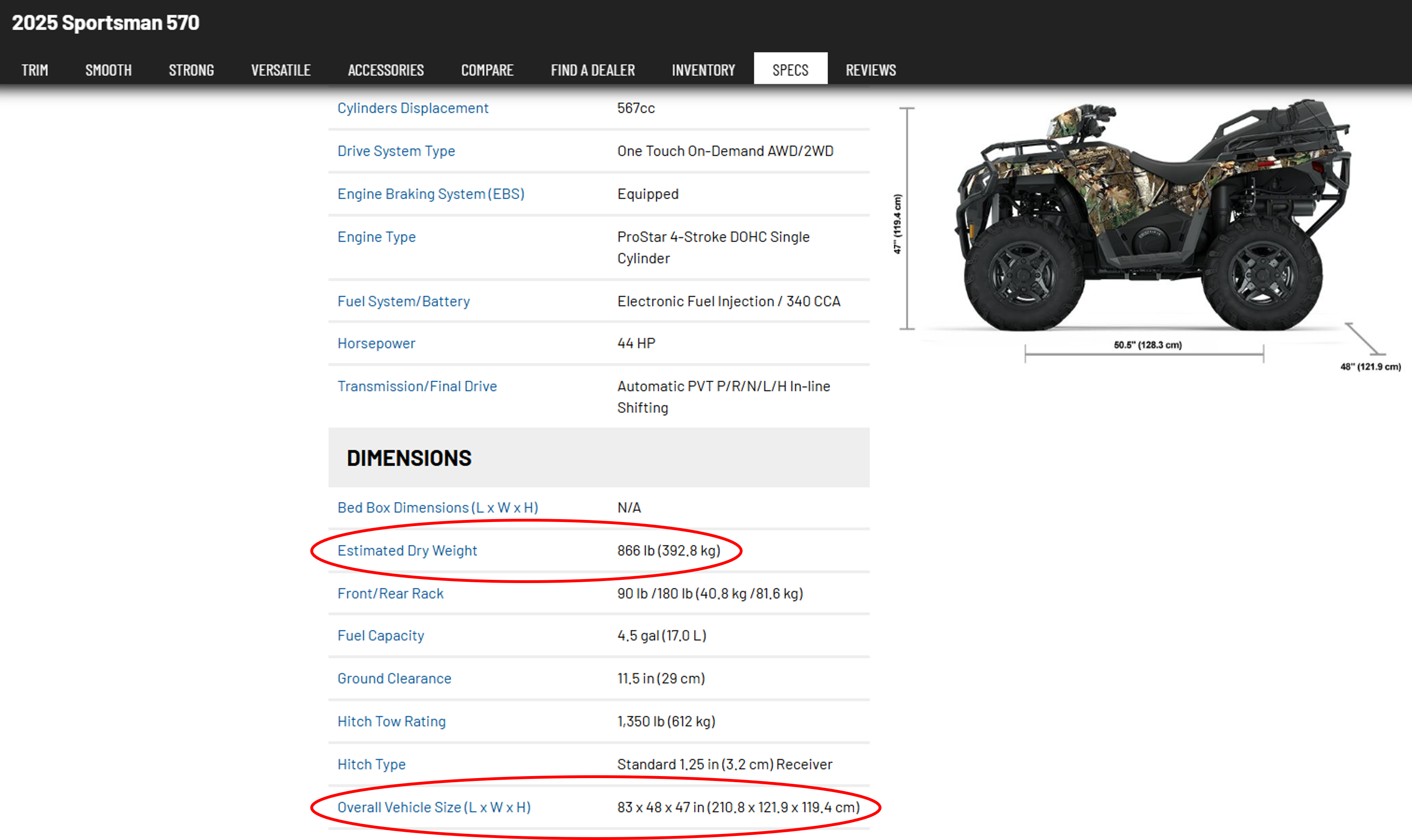Click the 83 x 48 x 47 in value
The width and height of the screenshot is (1412, 840).
pyautogui.click(x=739, y=808)
